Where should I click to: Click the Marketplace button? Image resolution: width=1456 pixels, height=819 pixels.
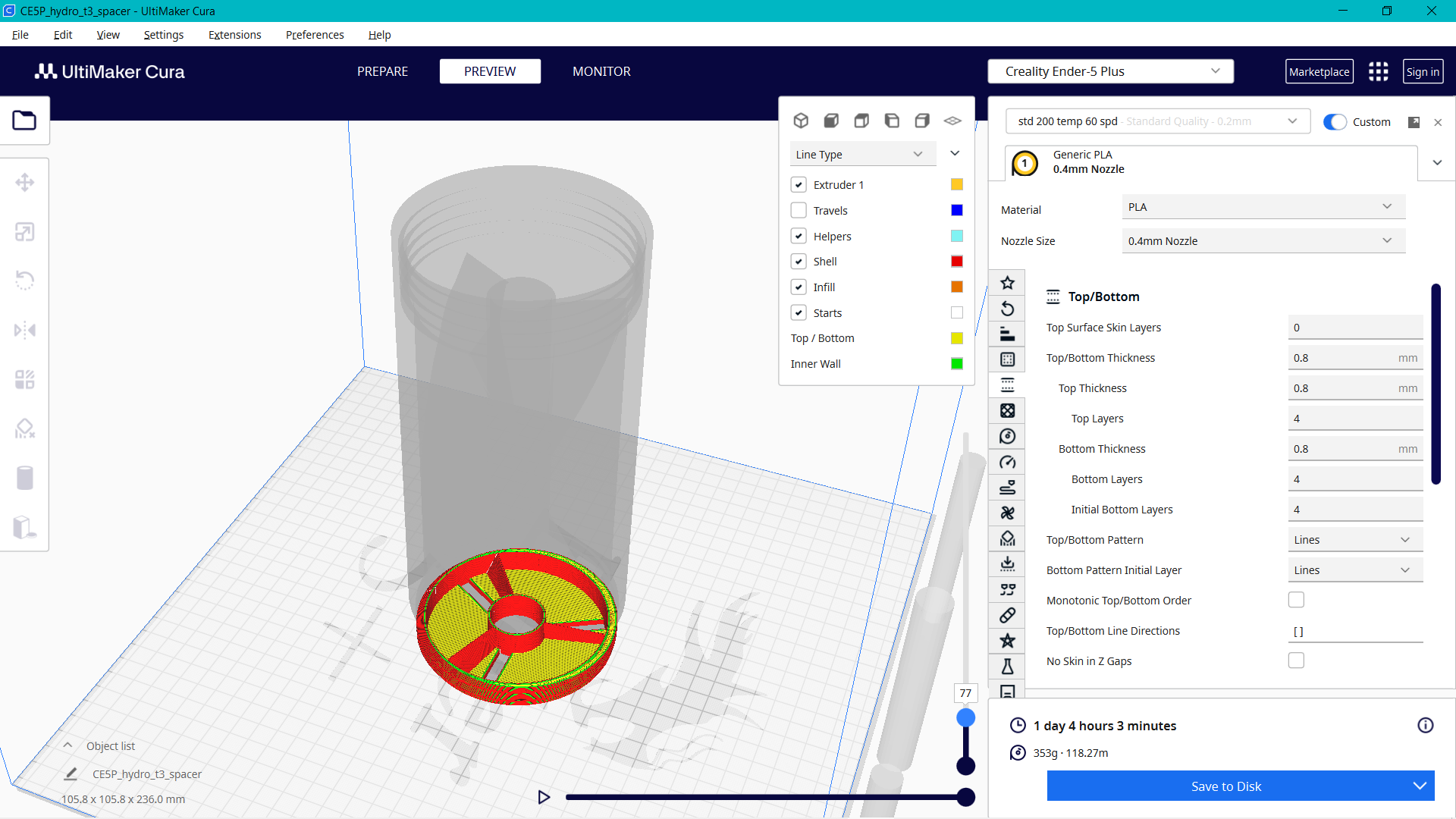coord(1319,71)
